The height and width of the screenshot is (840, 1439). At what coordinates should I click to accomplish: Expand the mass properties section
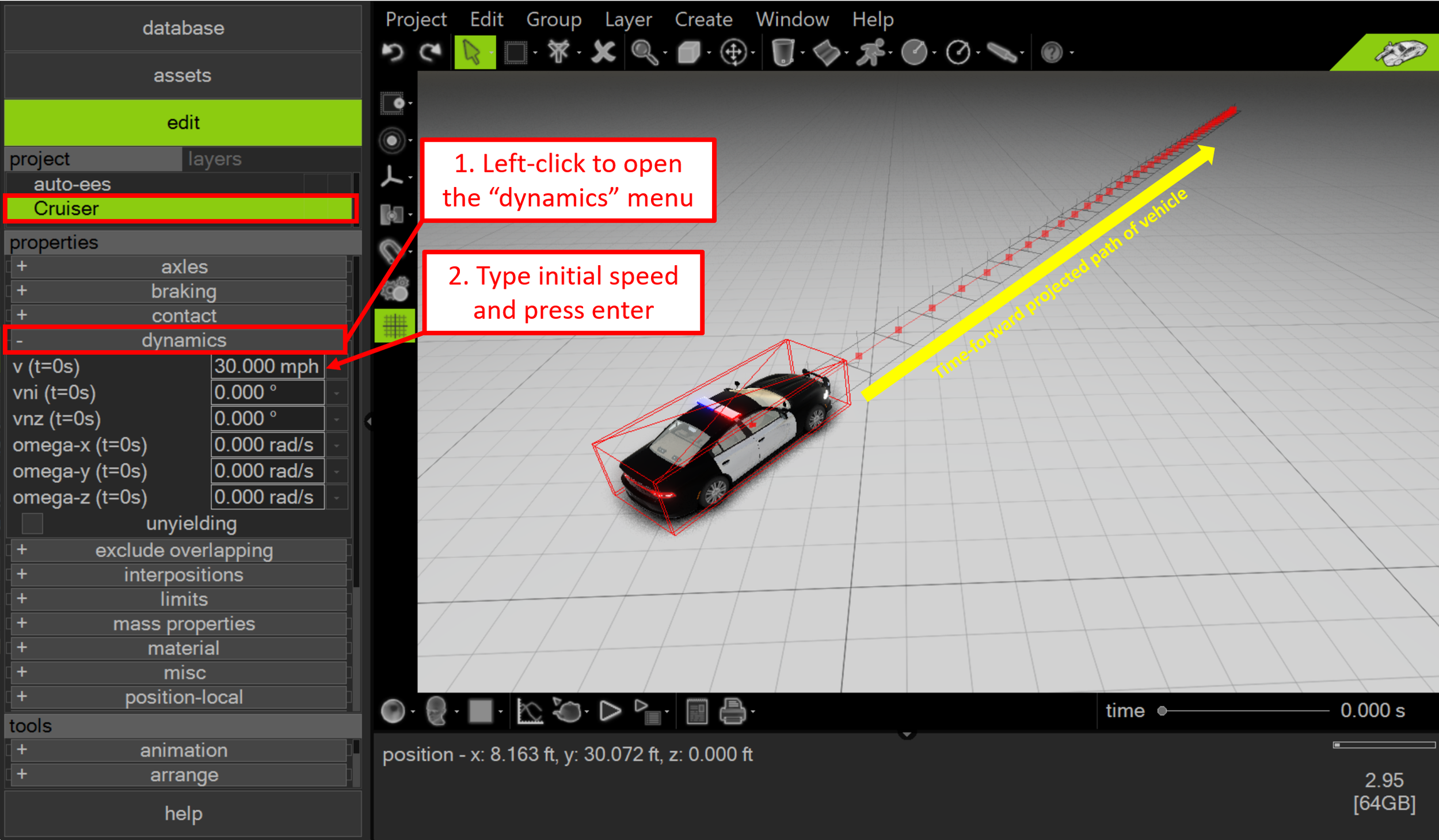coord(183,624)
